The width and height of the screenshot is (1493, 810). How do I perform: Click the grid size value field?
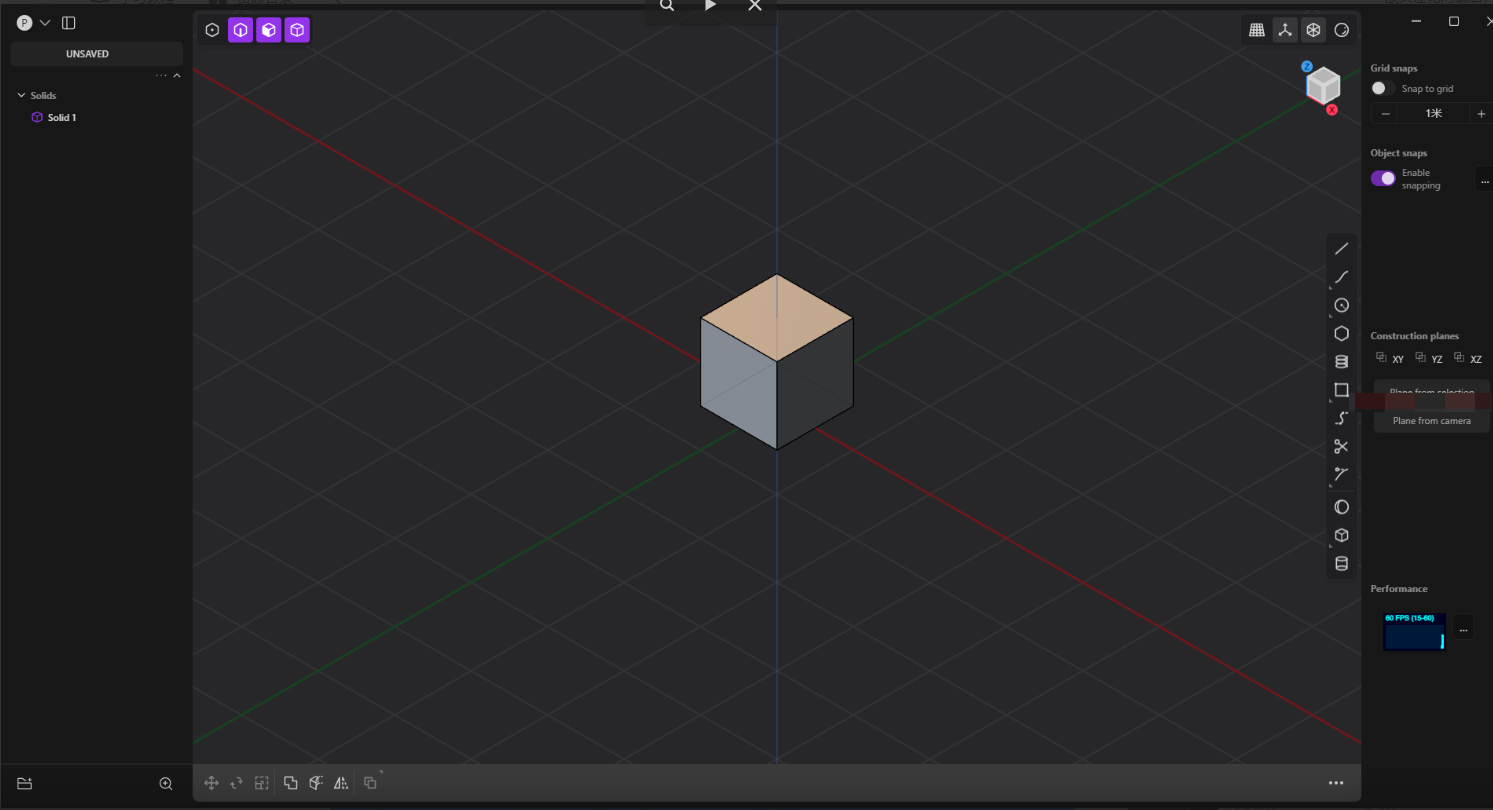1434,114
